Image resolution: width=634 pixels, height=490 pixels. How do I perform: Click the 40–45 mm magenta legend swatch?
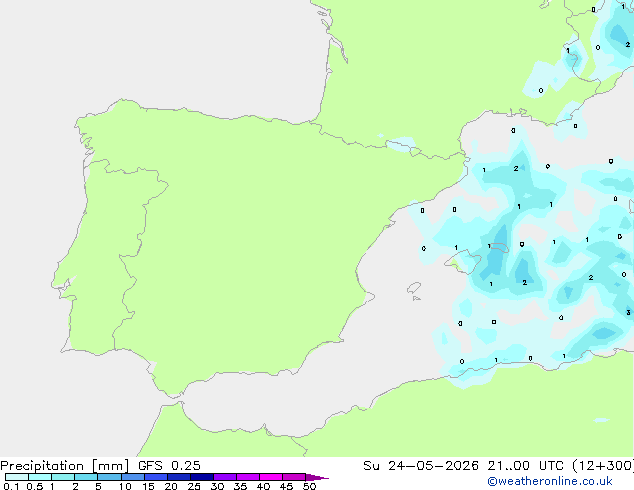coord(271,477)
